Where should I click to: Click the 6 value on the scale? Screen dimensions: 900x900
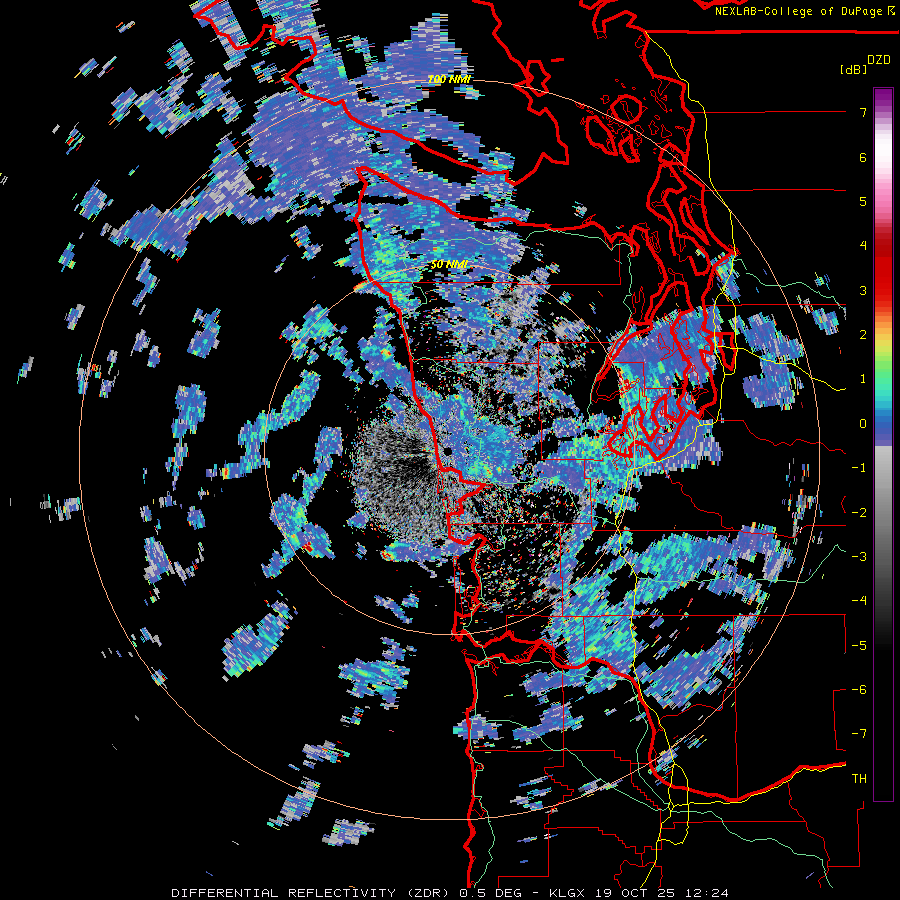(863, 157)
